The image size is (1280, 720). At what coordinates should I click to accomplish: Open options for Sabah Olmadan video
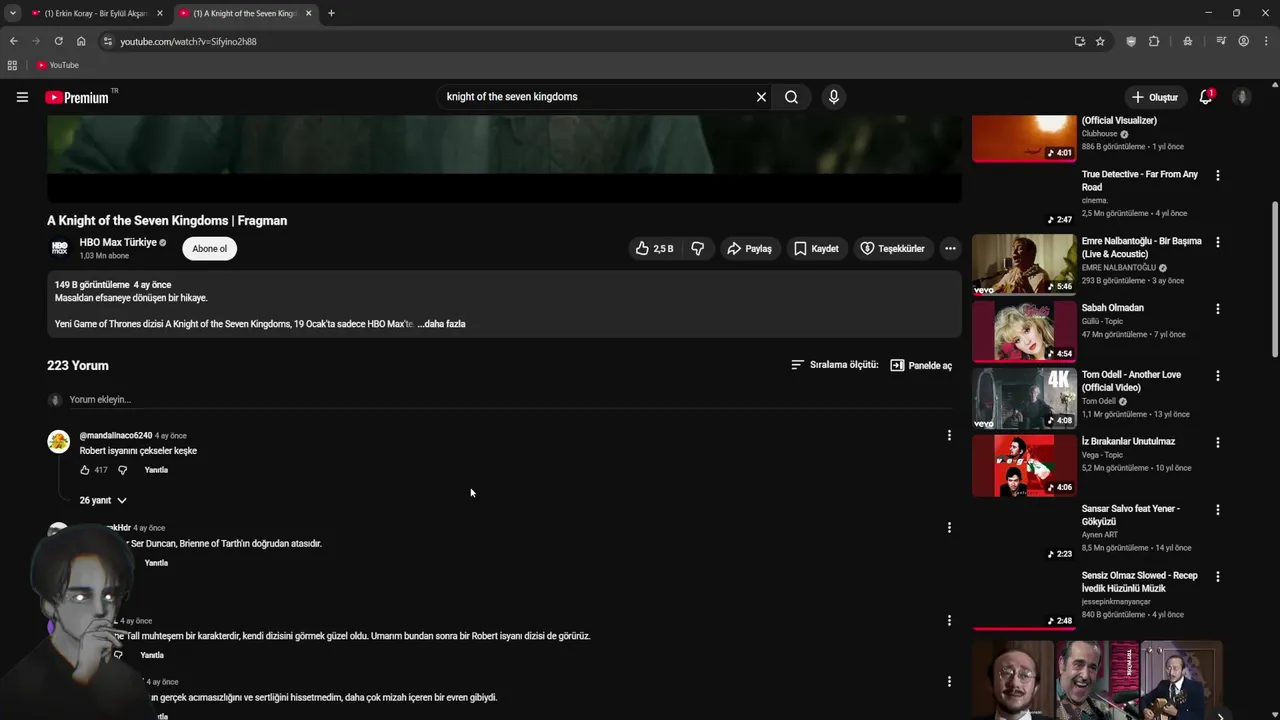pyautogui.click(x=1217, y=309)
